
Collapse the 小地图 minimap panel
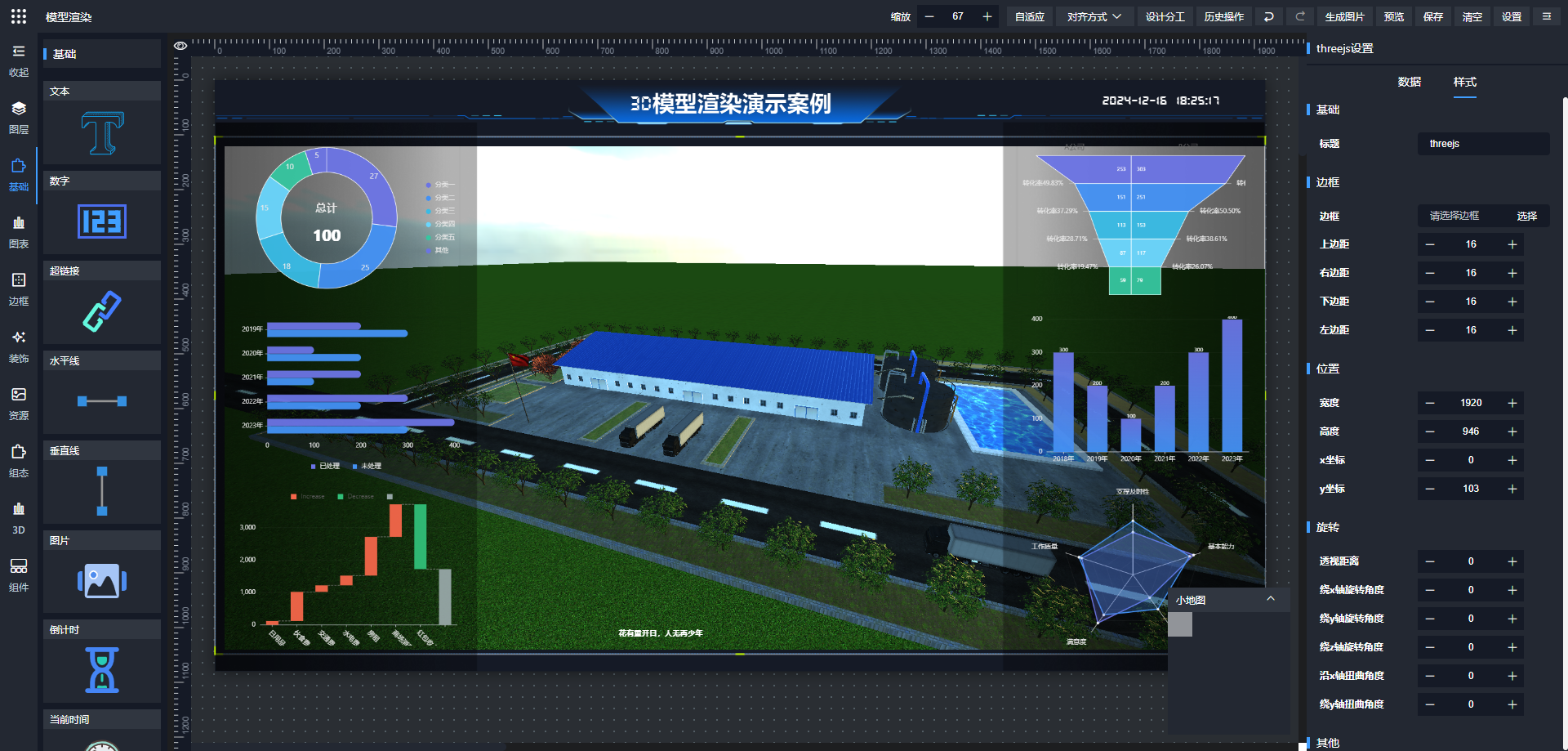[1270, 599]
